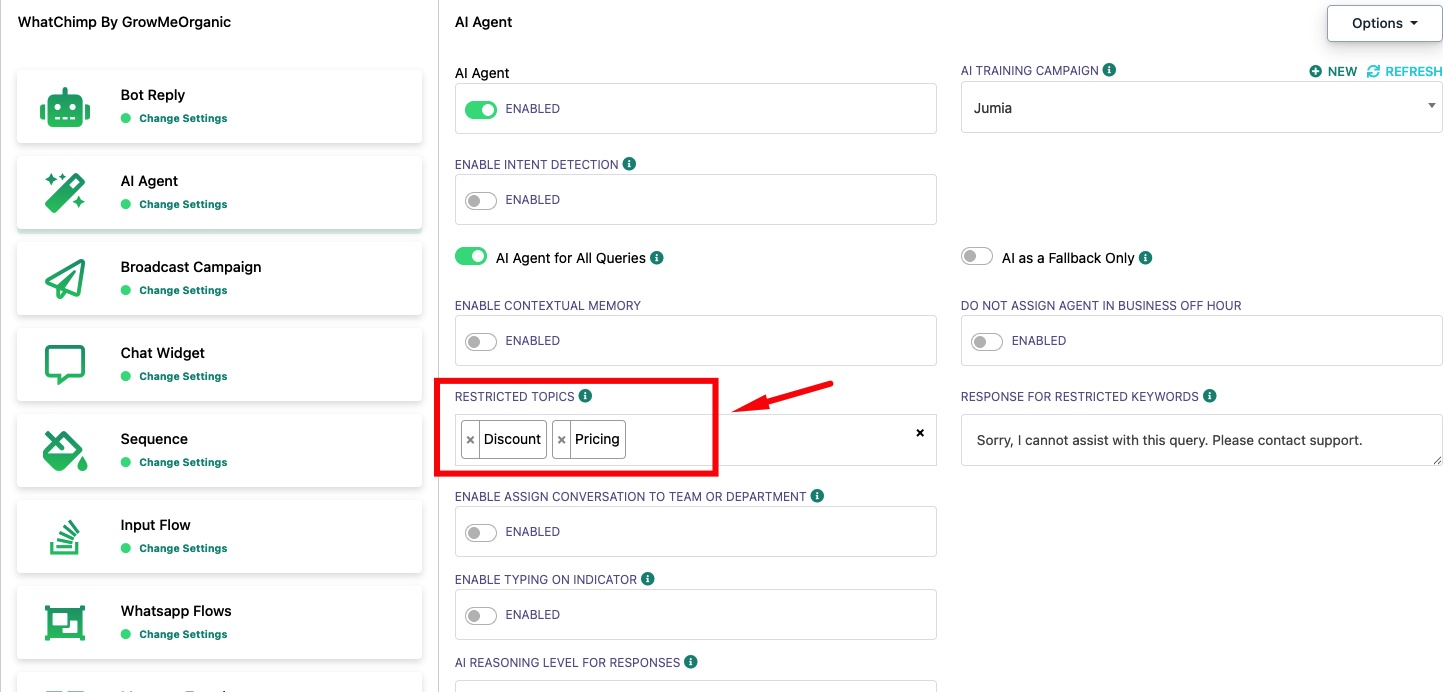The height and width of the screenshot is (692, 1443).
Task: Toggle Do Not Assign Agent in Off Hour
Action: coord(987,341)
